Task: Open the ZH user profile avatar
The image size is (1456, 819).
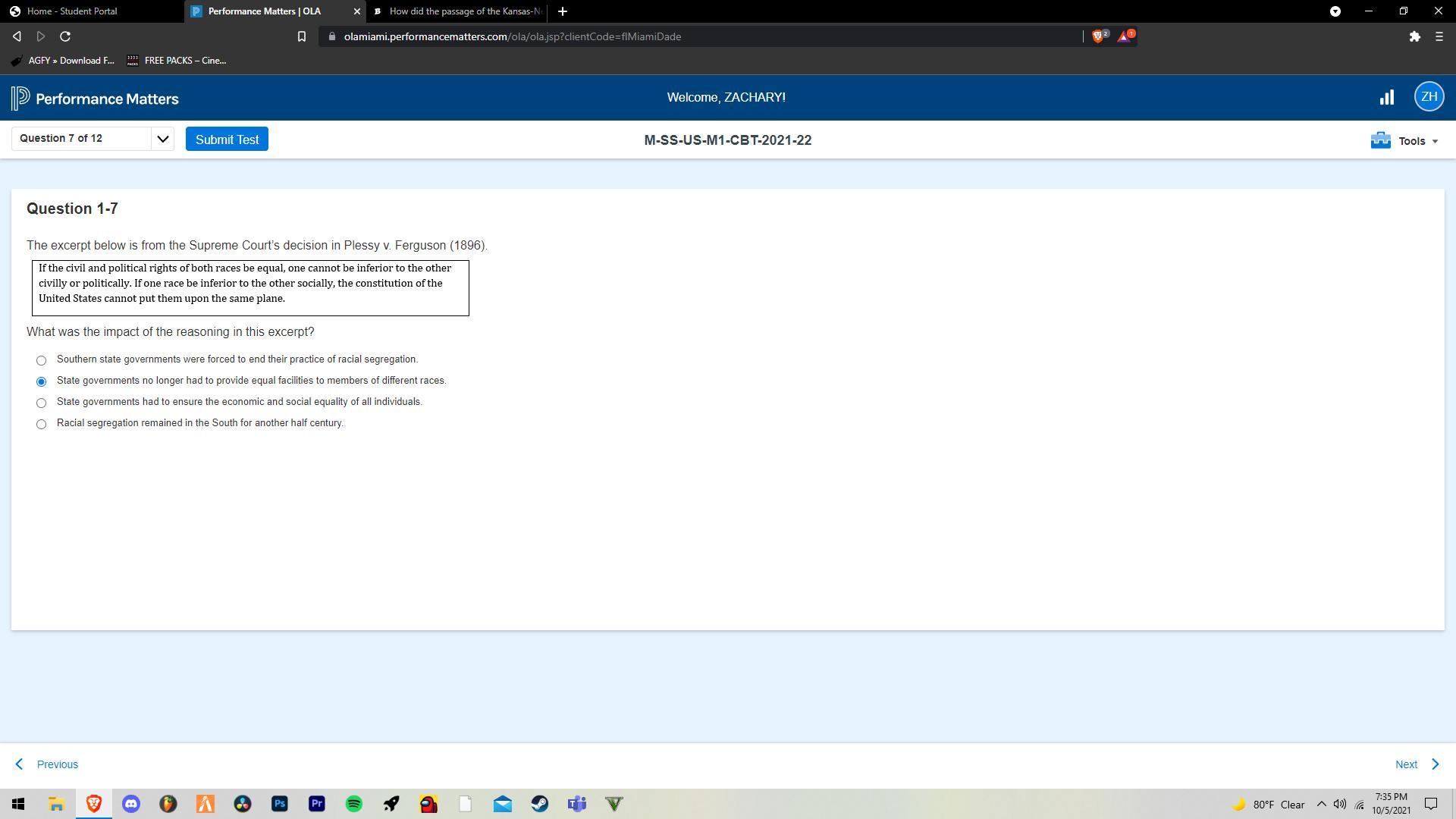Action: click(x=1429, y=97)
